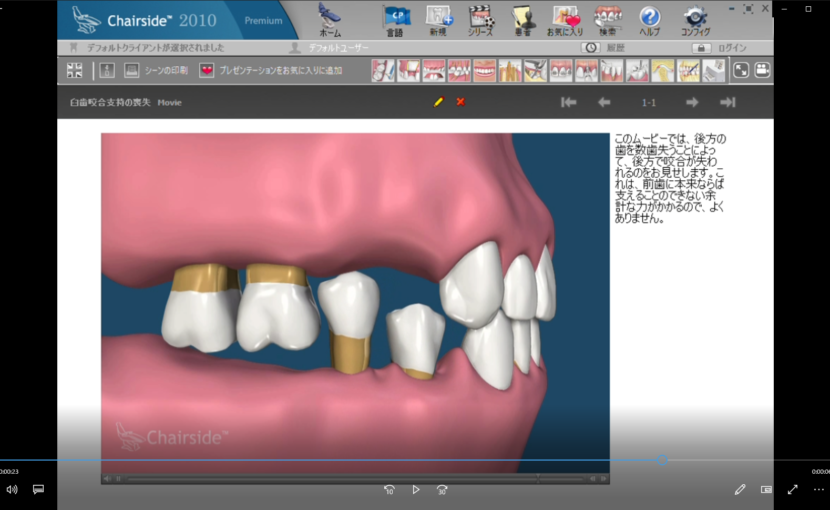The image size is (830, 510).
Task: Select the first category thumbnail with toothbrush
Action: click(383, 70)
